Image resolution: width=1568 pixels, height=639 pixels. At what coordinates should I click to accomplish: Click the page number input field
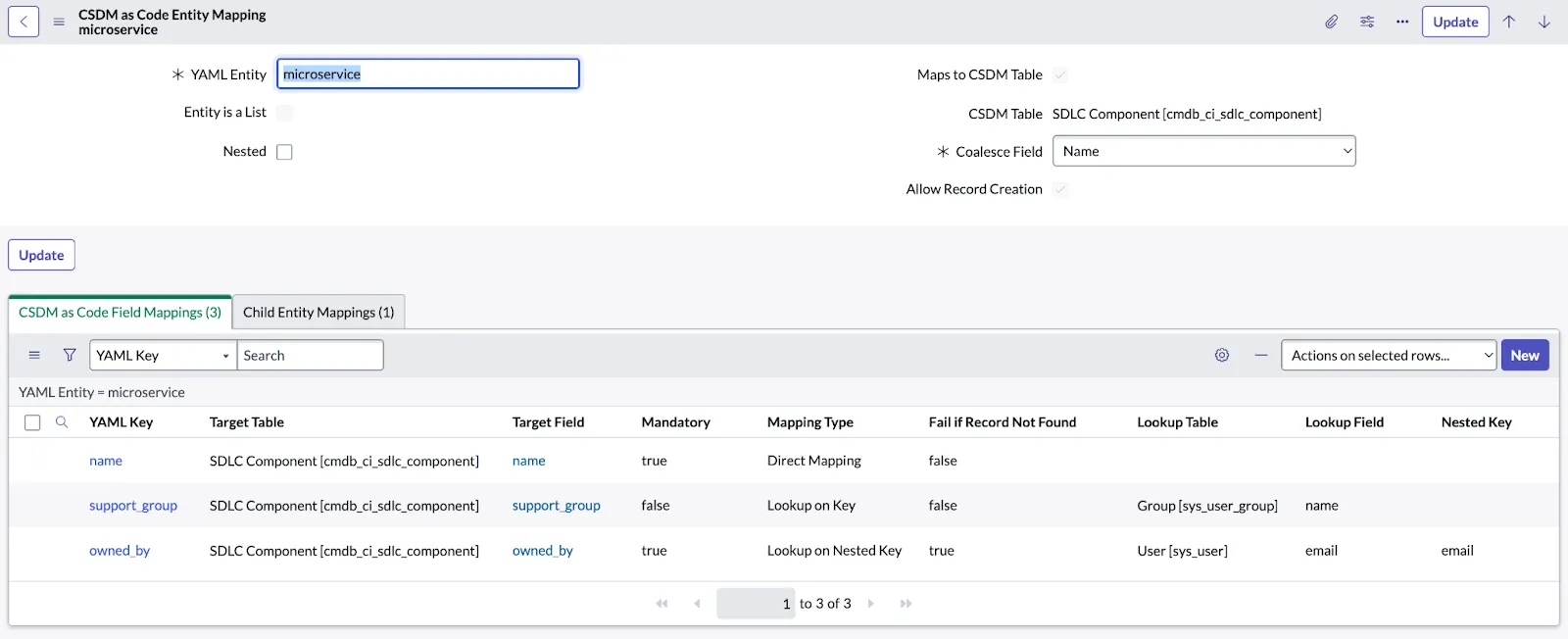click(x=756, y=604)
